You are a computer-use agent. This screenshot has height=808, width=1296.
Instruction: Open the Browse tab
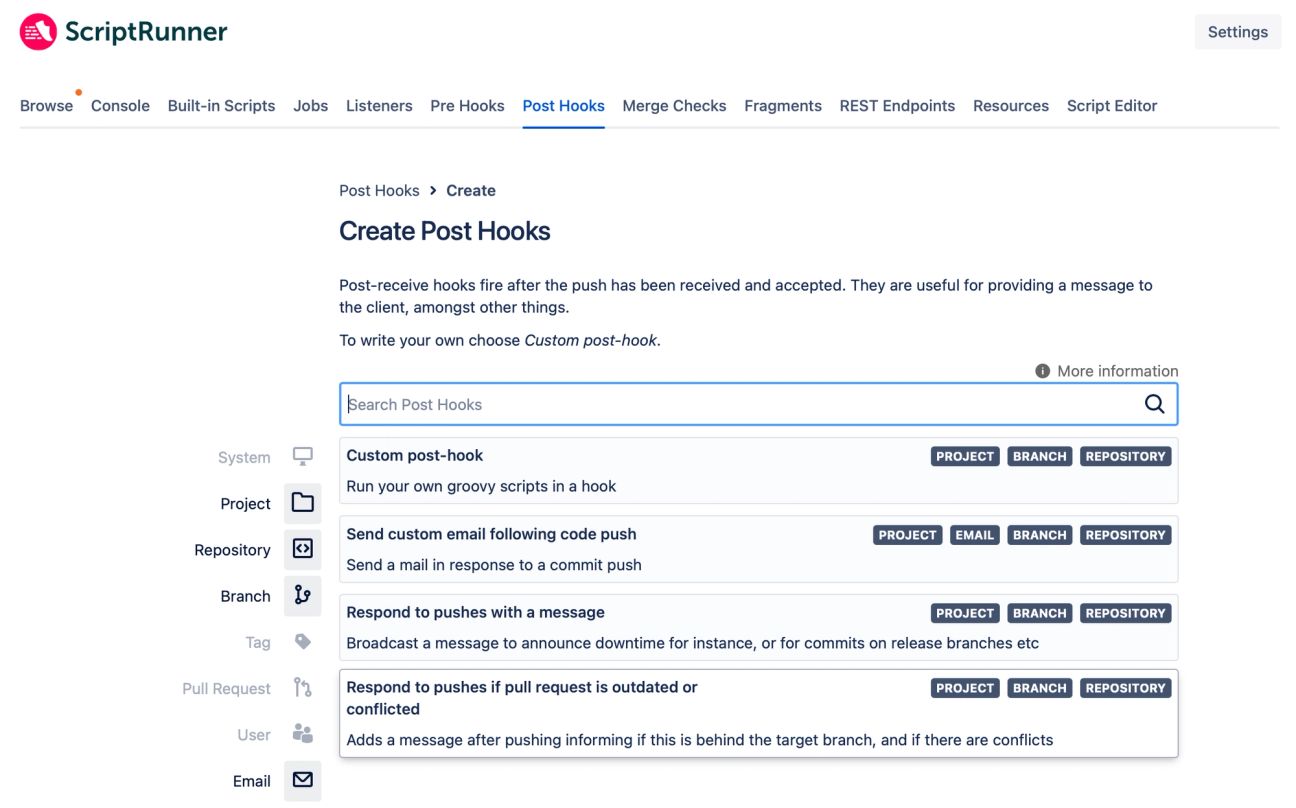coord(47,106)
